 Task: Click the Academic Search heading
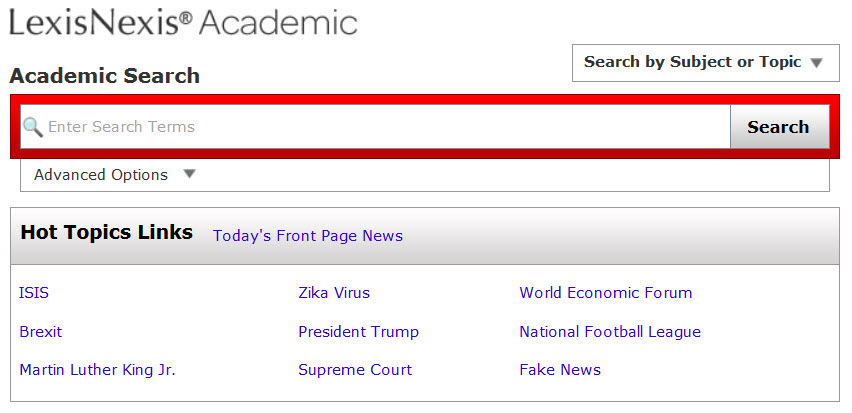(x=104, y=76)
